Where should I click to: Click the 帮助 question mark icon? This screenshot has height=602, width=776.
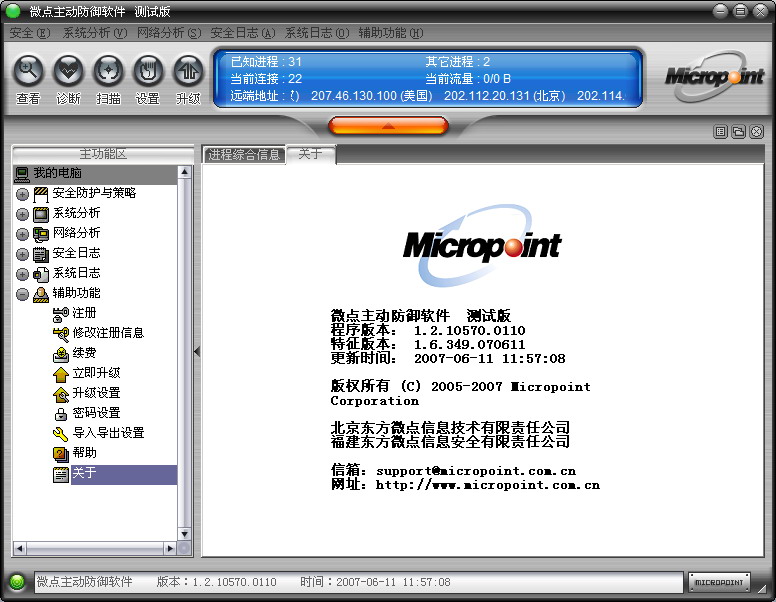(60, 453)
